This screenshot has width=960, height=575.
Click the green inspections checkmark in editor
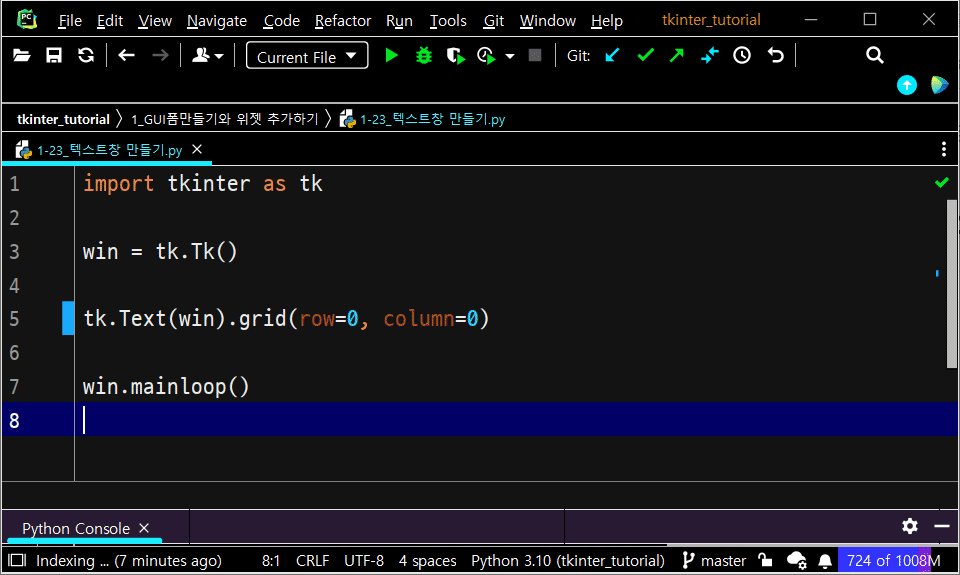(942, 182)
